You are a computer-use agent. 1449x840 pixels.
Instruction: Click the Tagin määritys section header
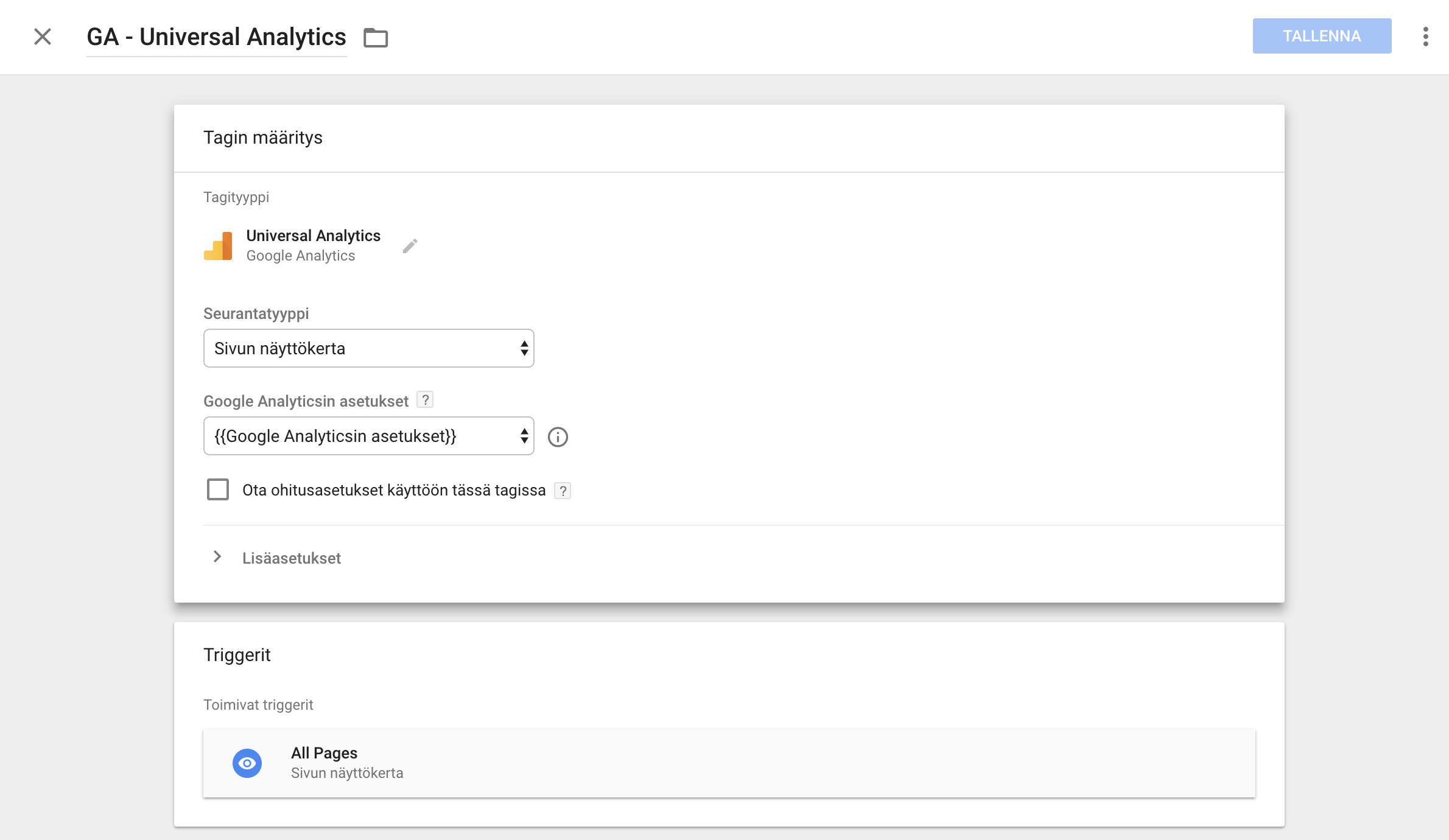click(263, 138)
